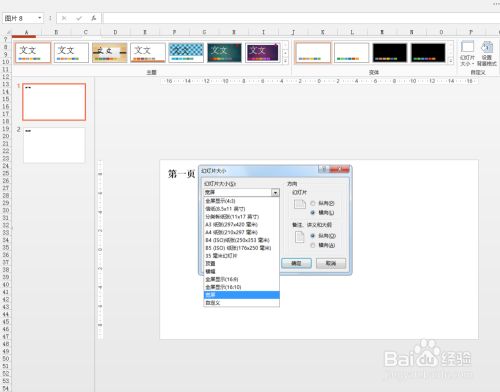Open the 幻灯片大小 ribbon button
Viewport: 500px width, 392px height.
467,53
